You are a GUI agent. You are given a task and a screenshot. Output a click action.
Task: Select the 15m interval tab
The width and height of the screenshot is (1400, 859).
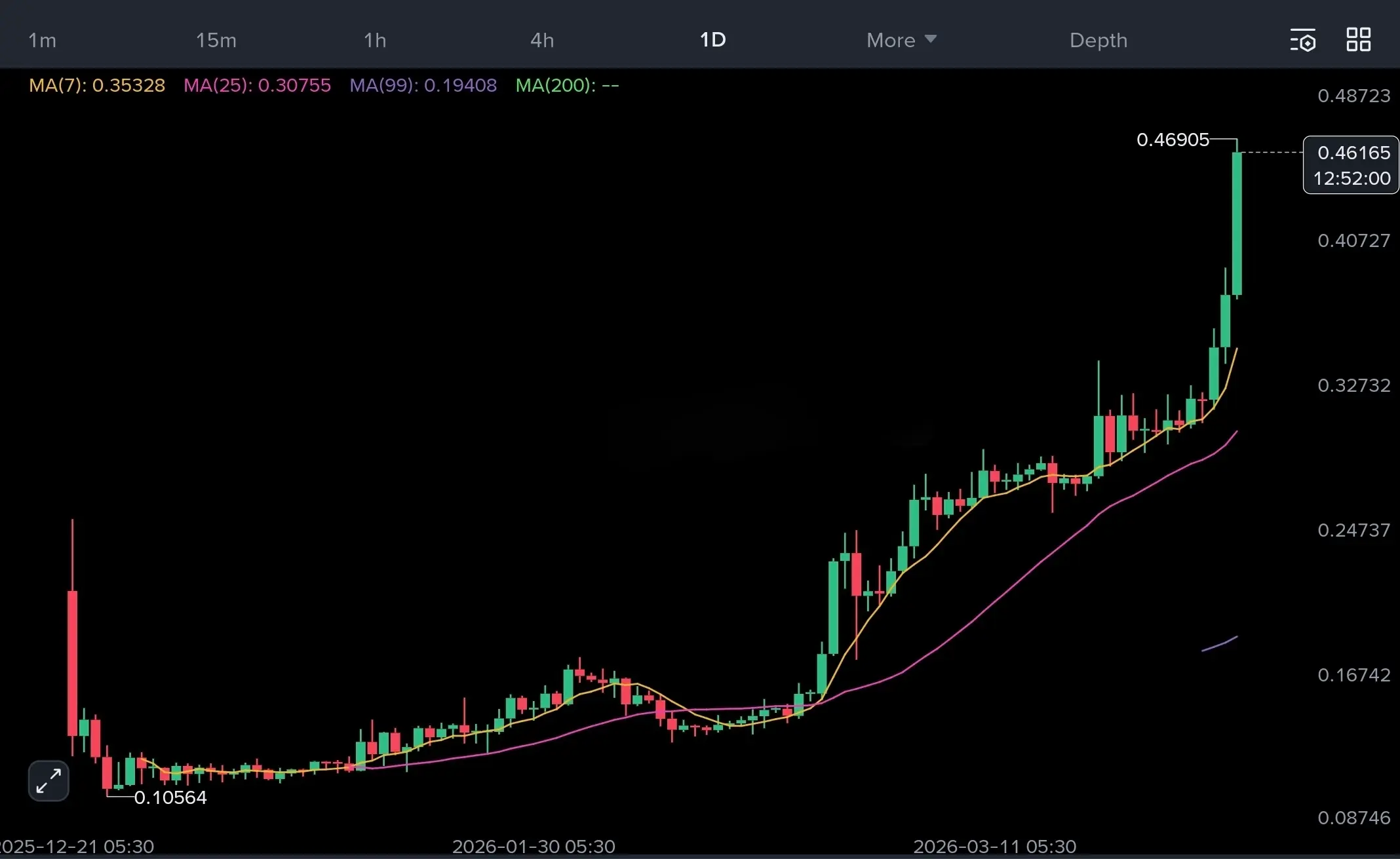(216, 40)
